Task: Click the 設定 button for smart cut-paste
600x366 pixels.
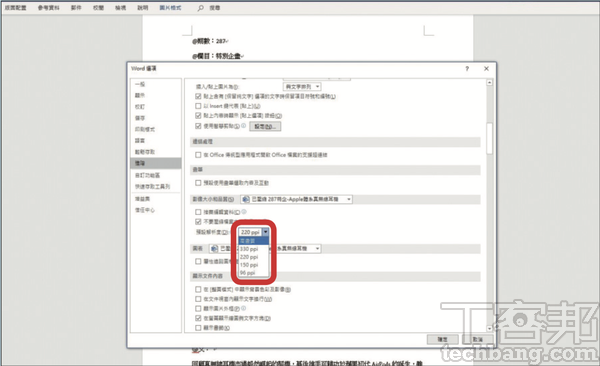Action: [265, 126]
